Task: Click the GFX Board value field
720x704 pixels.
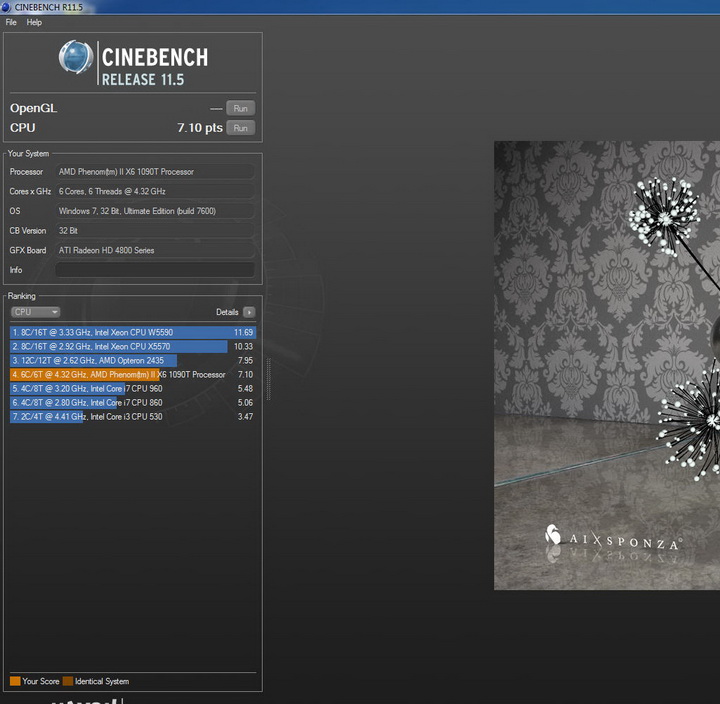Action: click(155, 250)
